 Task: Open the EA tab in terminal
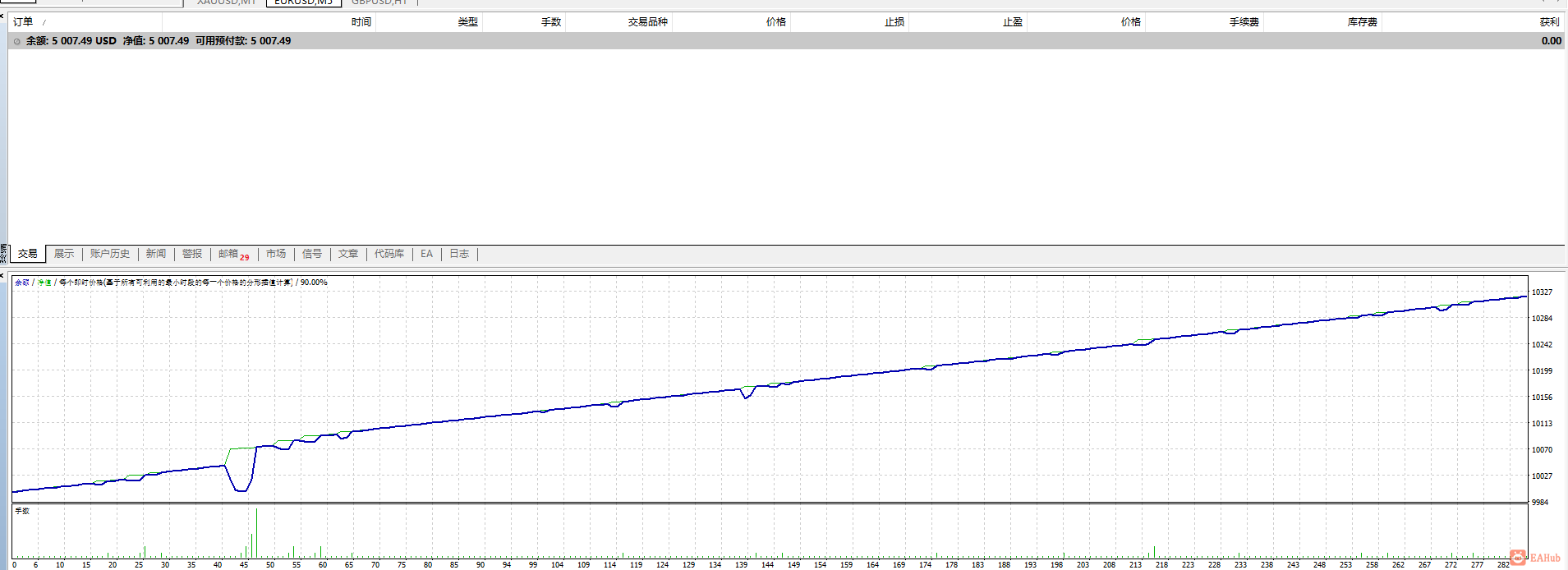[x=426, y=254]
